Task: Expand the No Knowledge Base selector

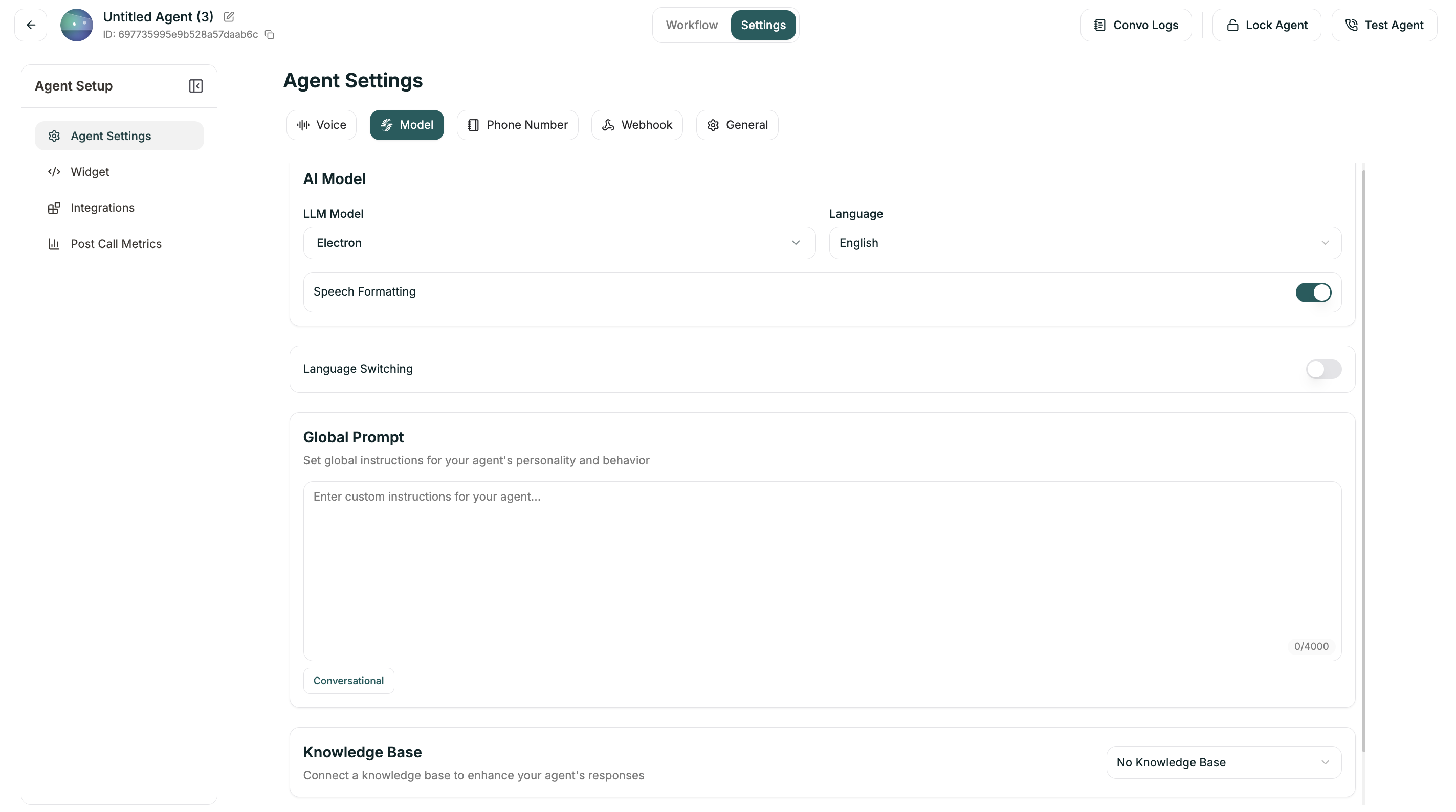Action: click(x=1223, y=762)
